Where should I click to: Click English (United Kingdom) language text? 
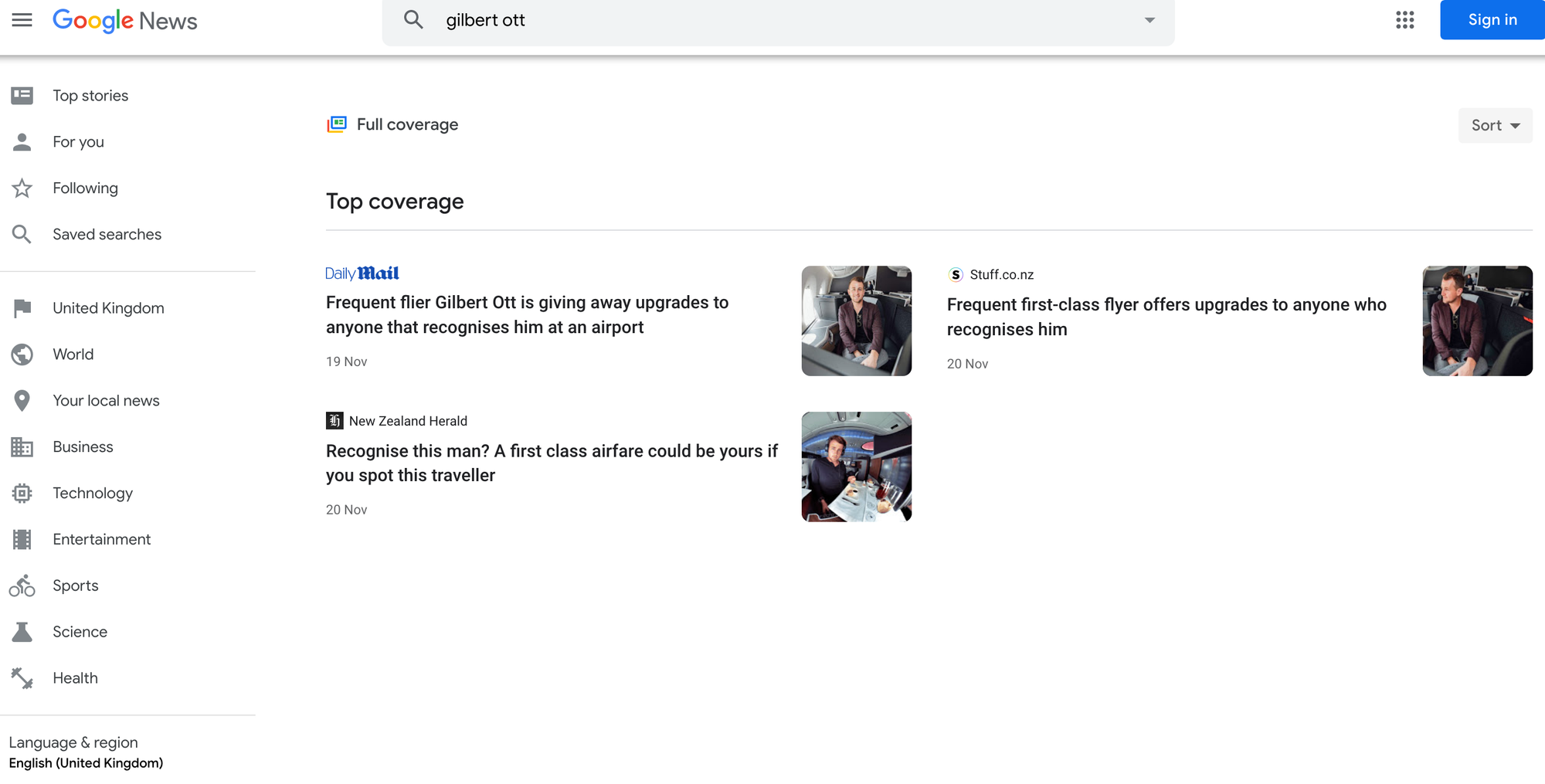click(86, 763)
